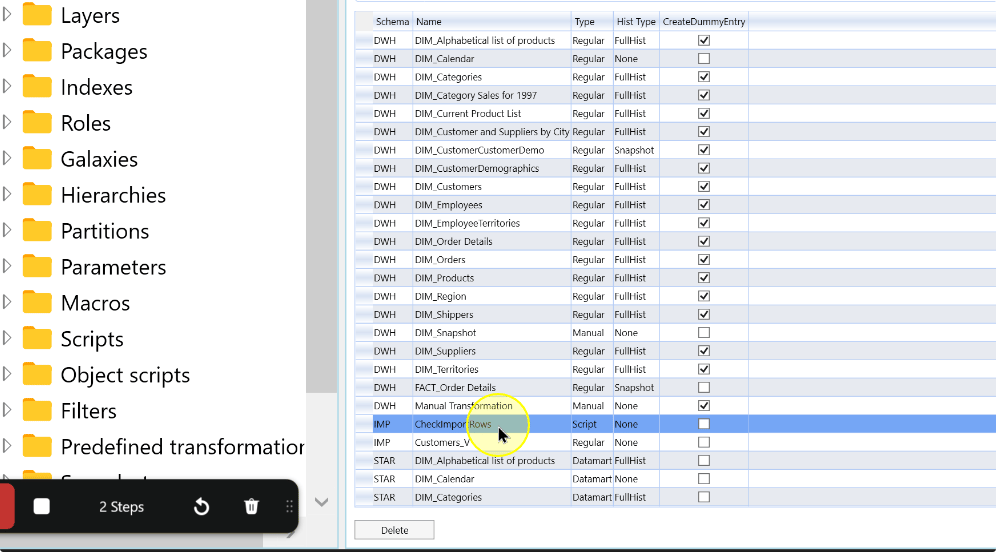Click the Parameters folder icon
The image size is (996, 552).
tap(37, 266)
